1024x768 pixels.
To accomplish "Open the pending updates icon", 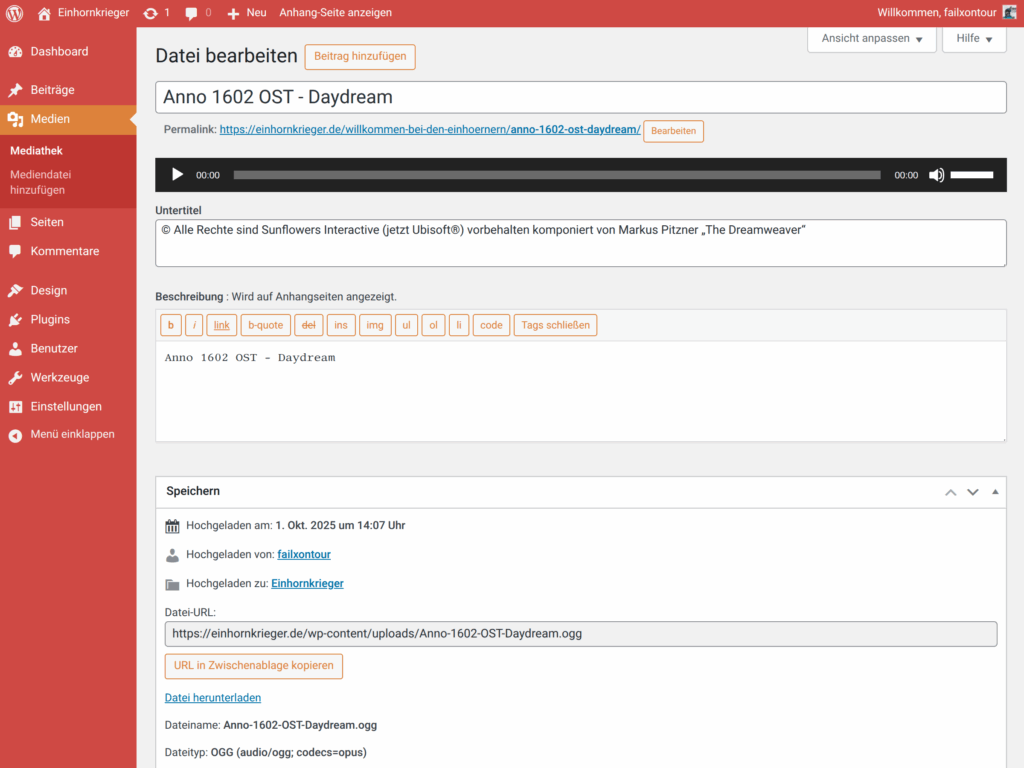I will (157, 13).
